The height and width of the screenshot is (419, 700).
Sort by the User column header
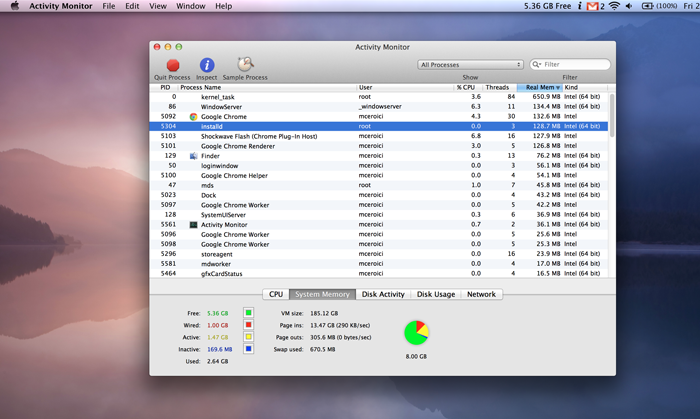404,87
